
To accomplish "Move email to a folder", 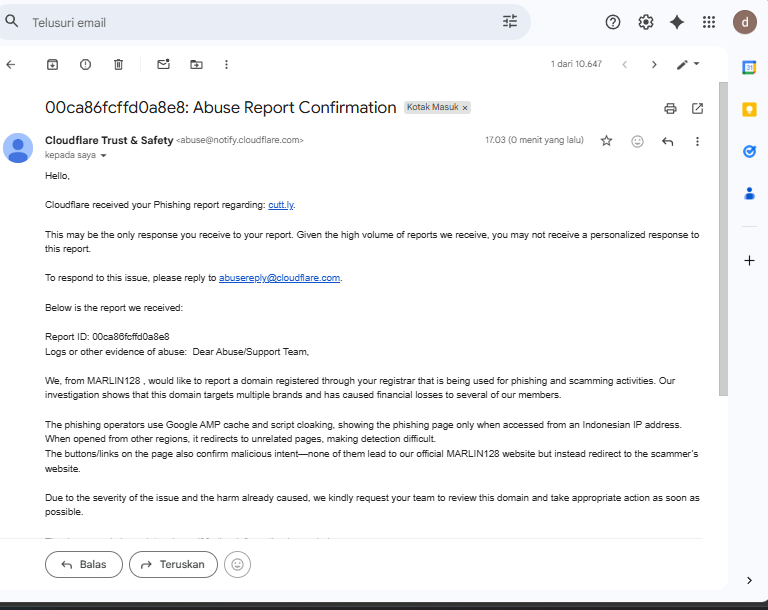I will 196,64.
